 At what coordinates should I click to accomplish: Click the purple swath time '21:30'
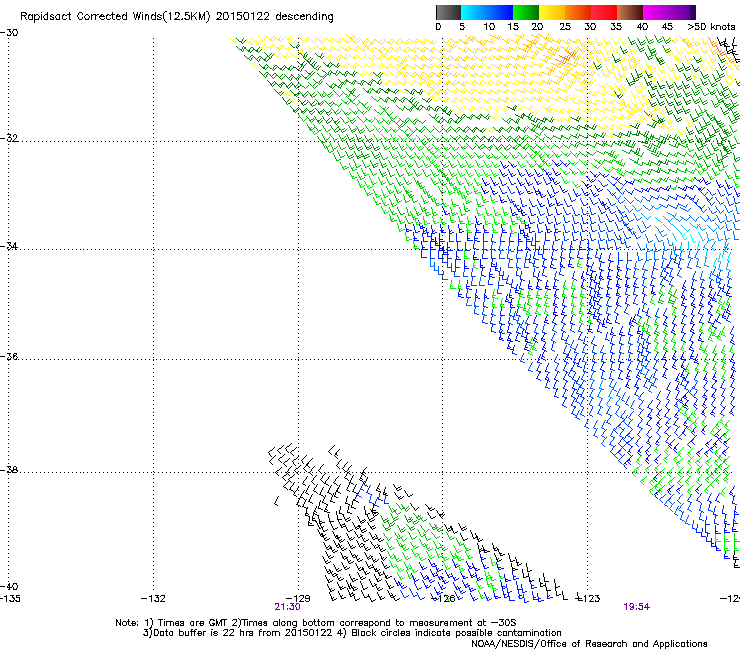287,607
